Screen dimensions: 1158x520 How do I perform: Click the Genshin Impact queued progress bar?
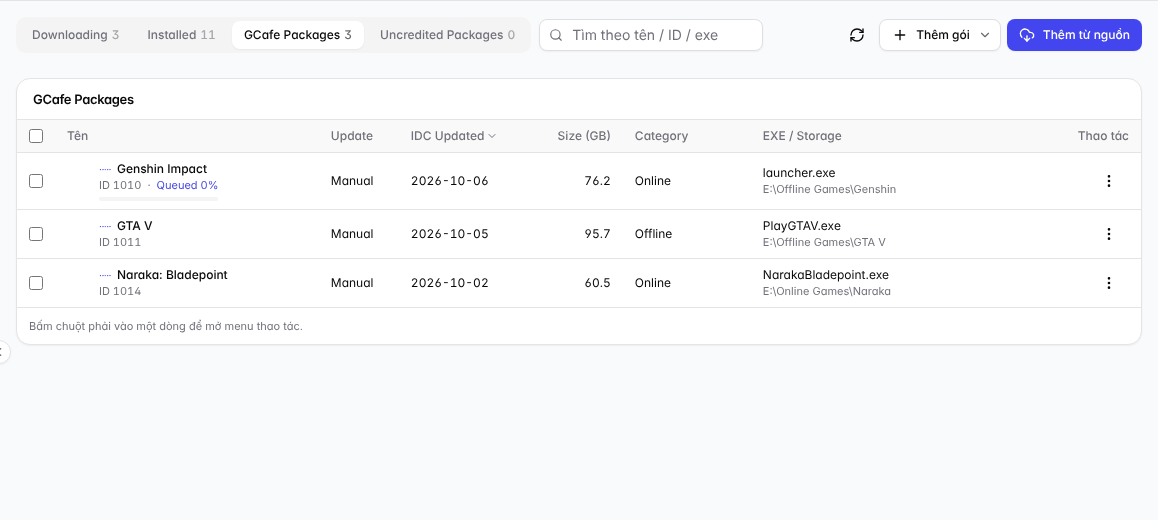(x=158, y=199)
